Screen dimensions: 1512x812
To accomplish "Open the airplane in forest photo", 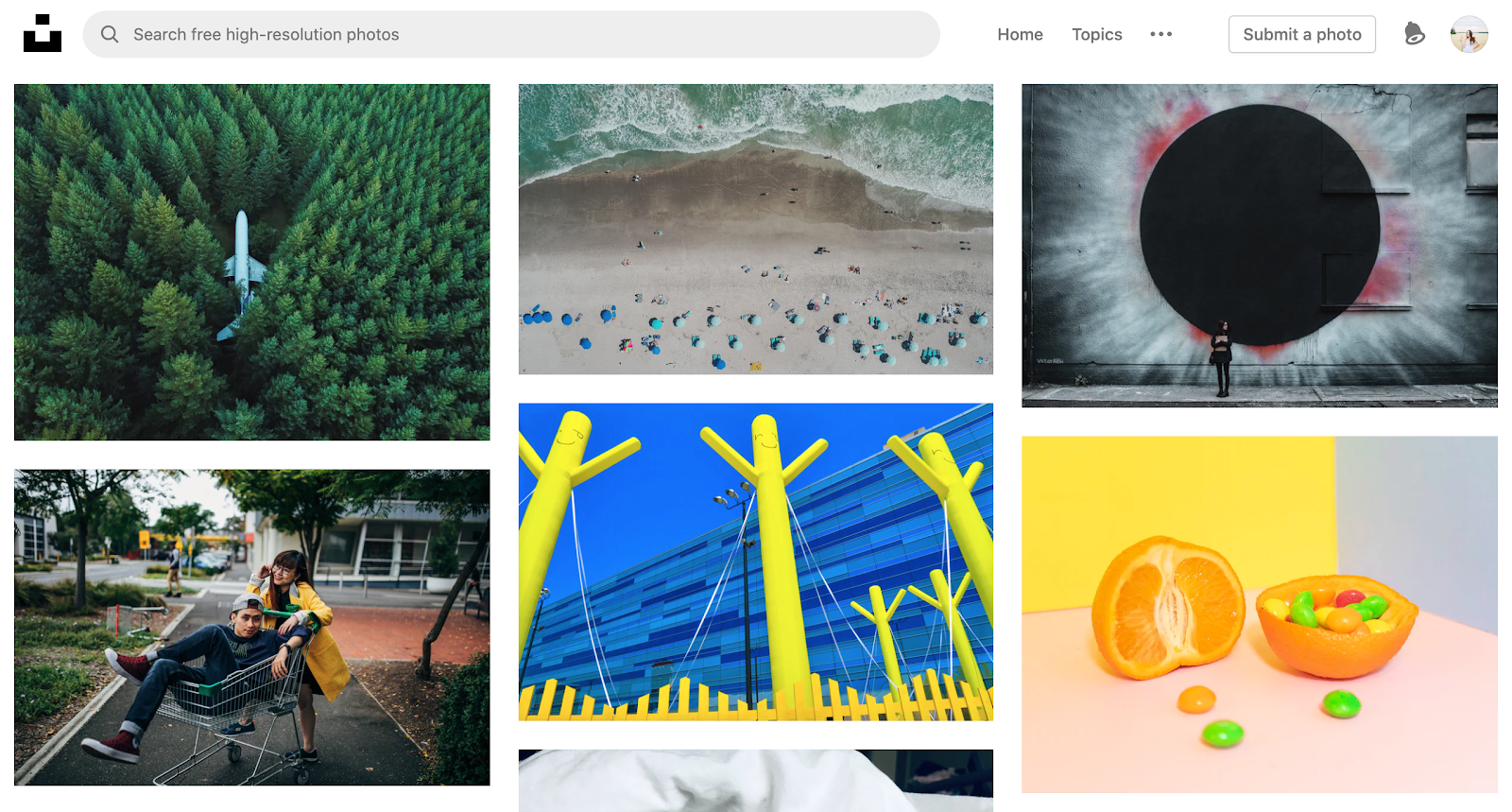I will 252,262.
